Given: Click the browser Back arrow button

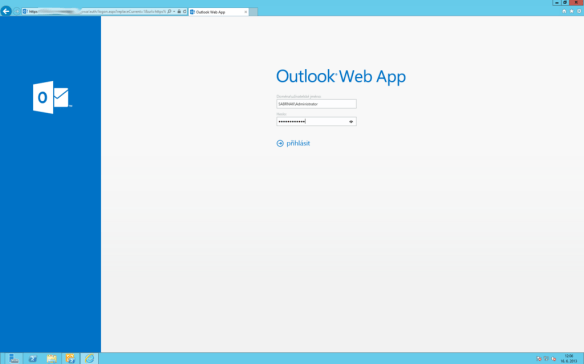Looking at the screenshot, I should (x=6, y=11).
